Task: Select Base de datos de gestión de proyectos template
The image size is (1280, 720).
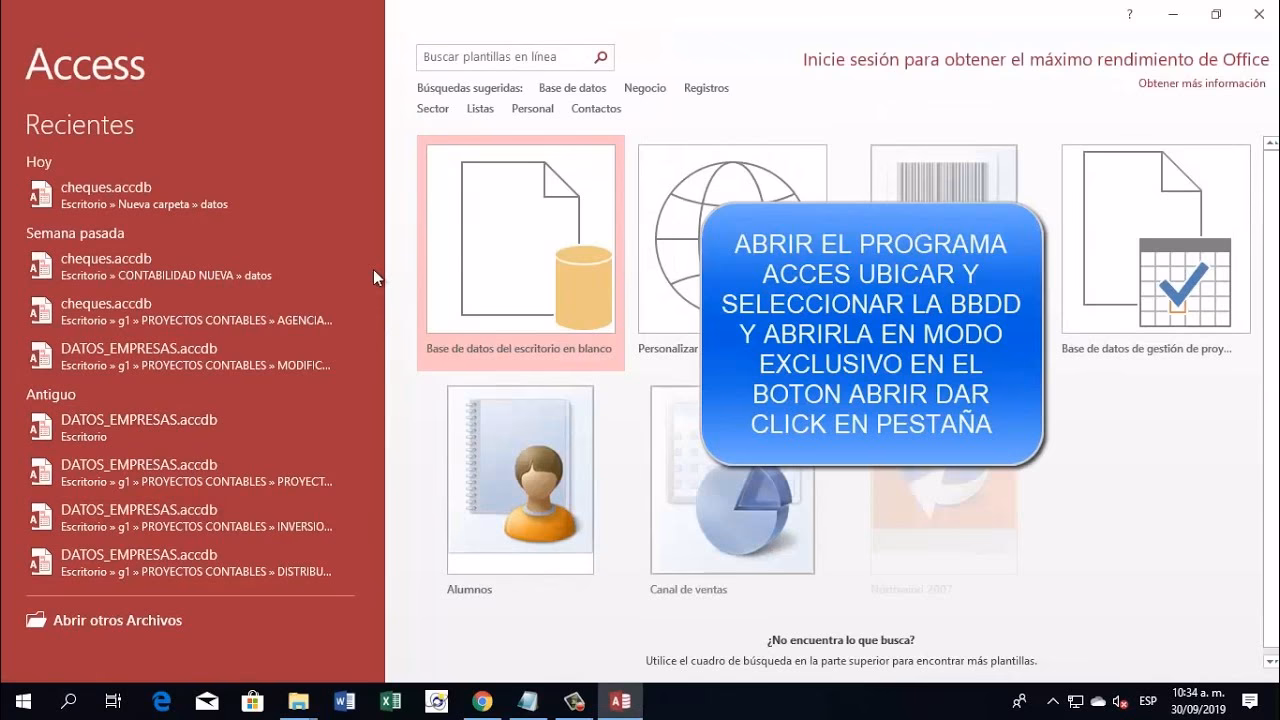Action: (1156, 250)
